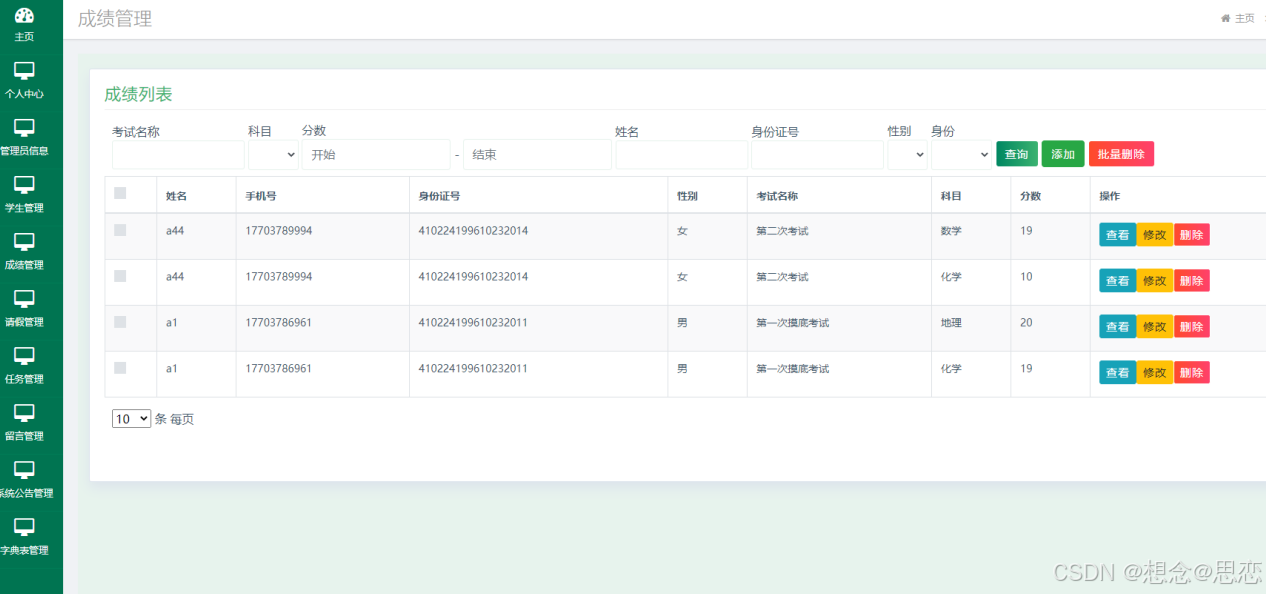Screen dimensions: 1266x594
Task: Open 个人中心 monitor icon in the sidebar
Action: pyautogui.click(x=24, y=71)
